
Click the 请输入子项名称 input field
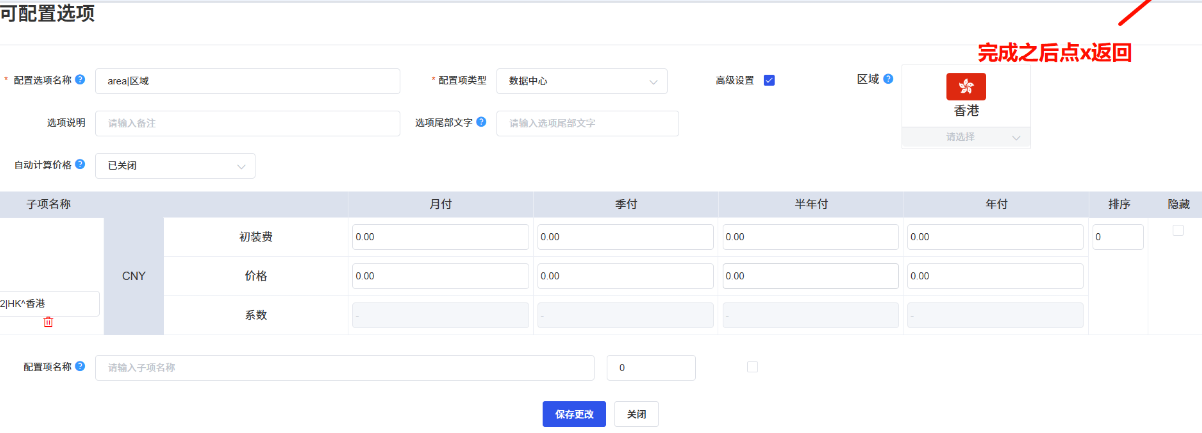(344, 368)
